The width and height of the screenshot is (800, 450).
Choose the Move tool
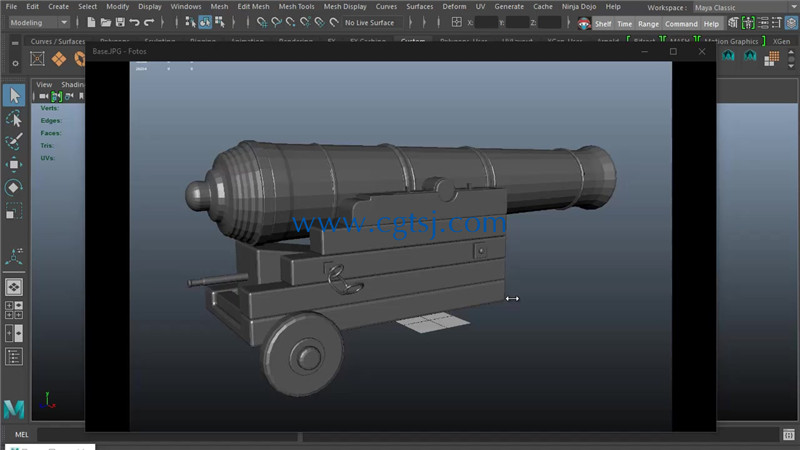click(14, 164)
